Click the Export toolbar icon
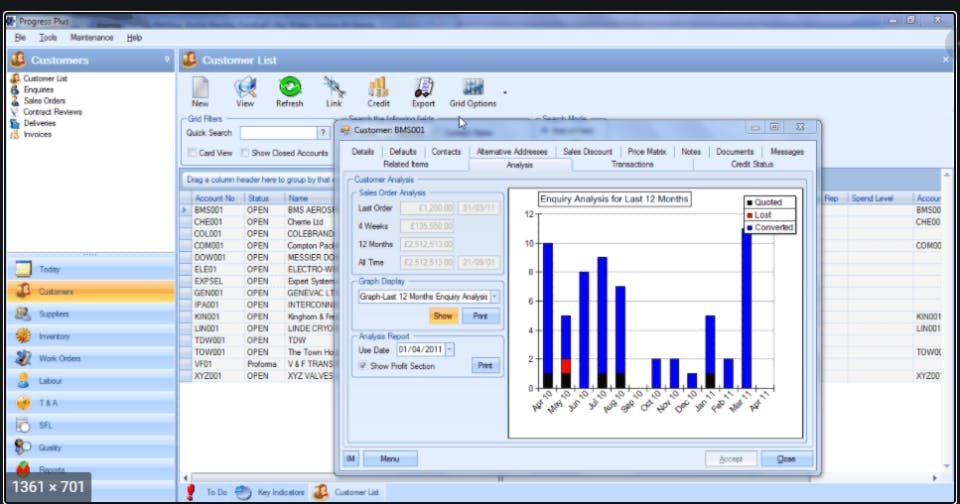 423,88
